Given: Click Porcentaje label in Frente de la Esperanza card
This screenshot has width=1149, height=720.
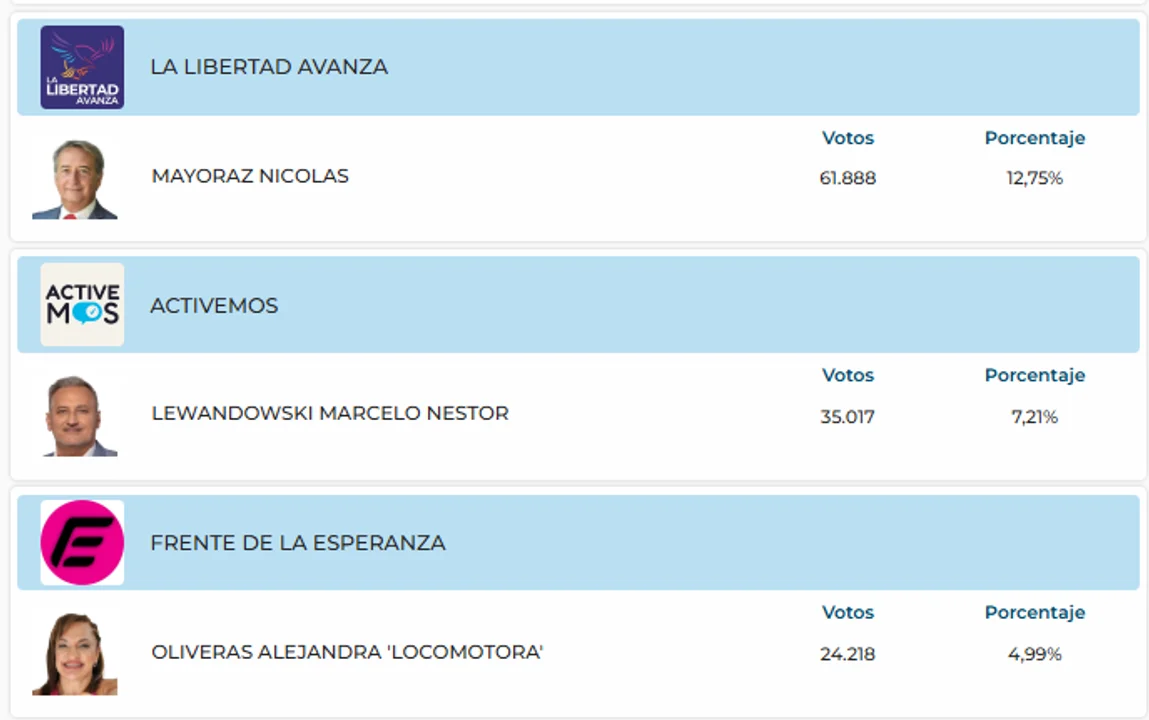Looking at the screenshot, I should [1035, 612].
